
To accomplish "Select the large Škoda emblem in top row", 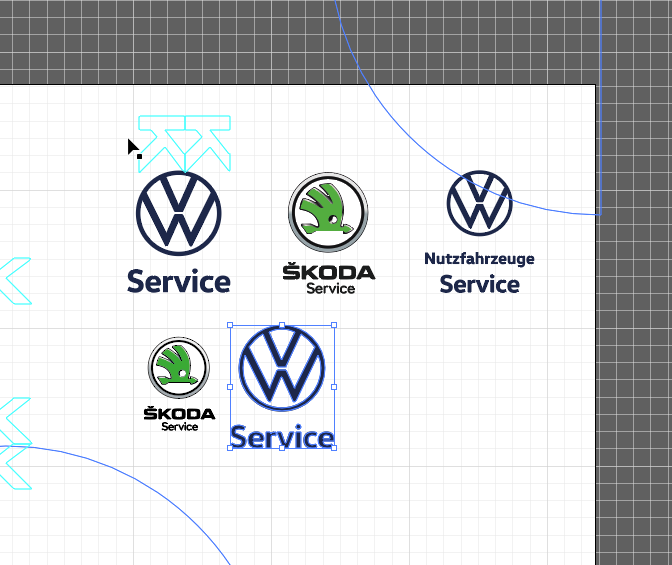I will 328,212.
